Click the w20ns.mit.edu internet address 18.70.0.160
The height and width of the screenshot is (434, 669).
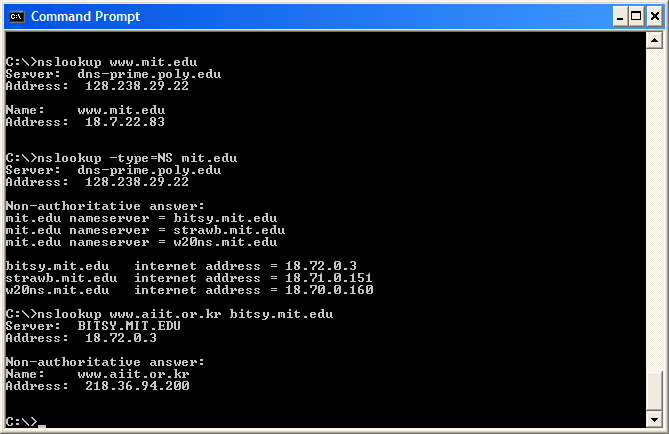pyautogui.click(x=329, y=290)
